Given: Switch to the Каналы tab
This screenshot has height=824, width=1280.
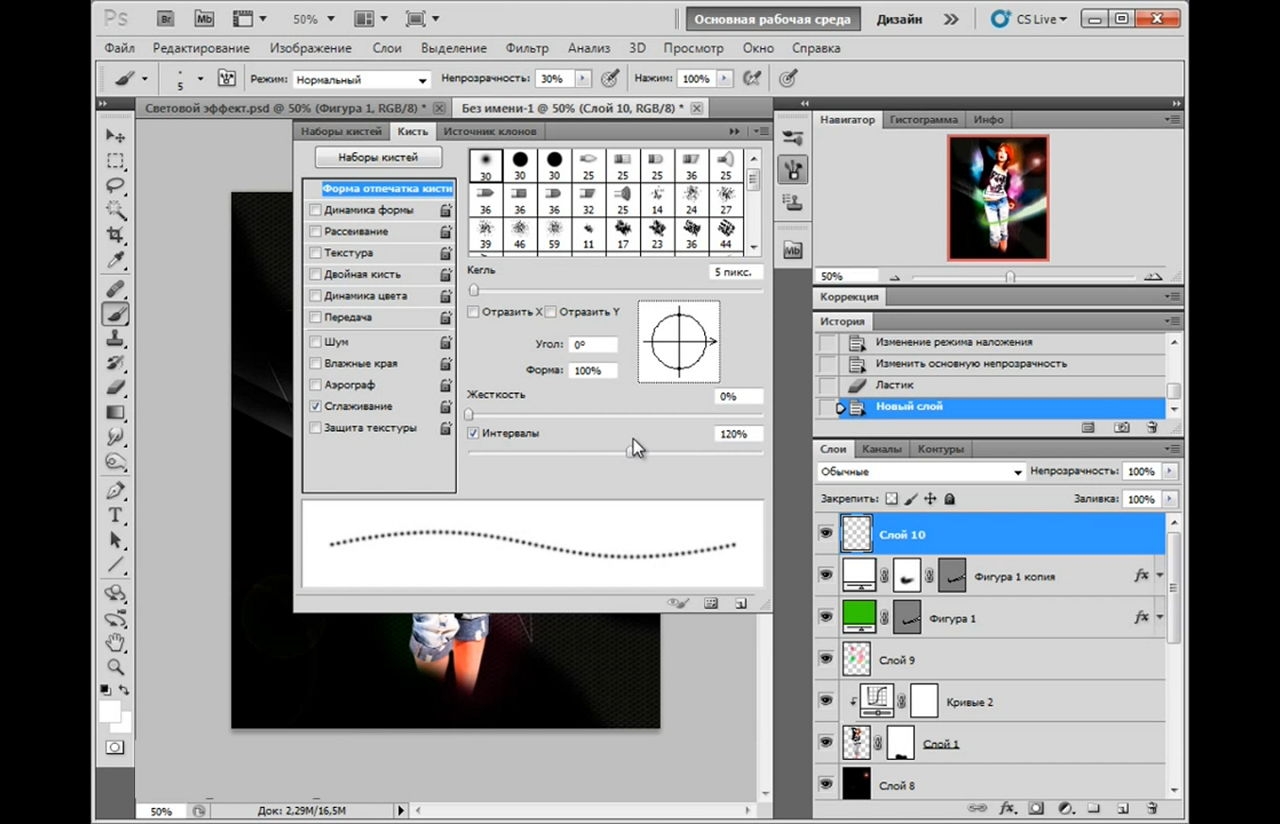Looking at the screenshot, I should [x=881, y=449].
